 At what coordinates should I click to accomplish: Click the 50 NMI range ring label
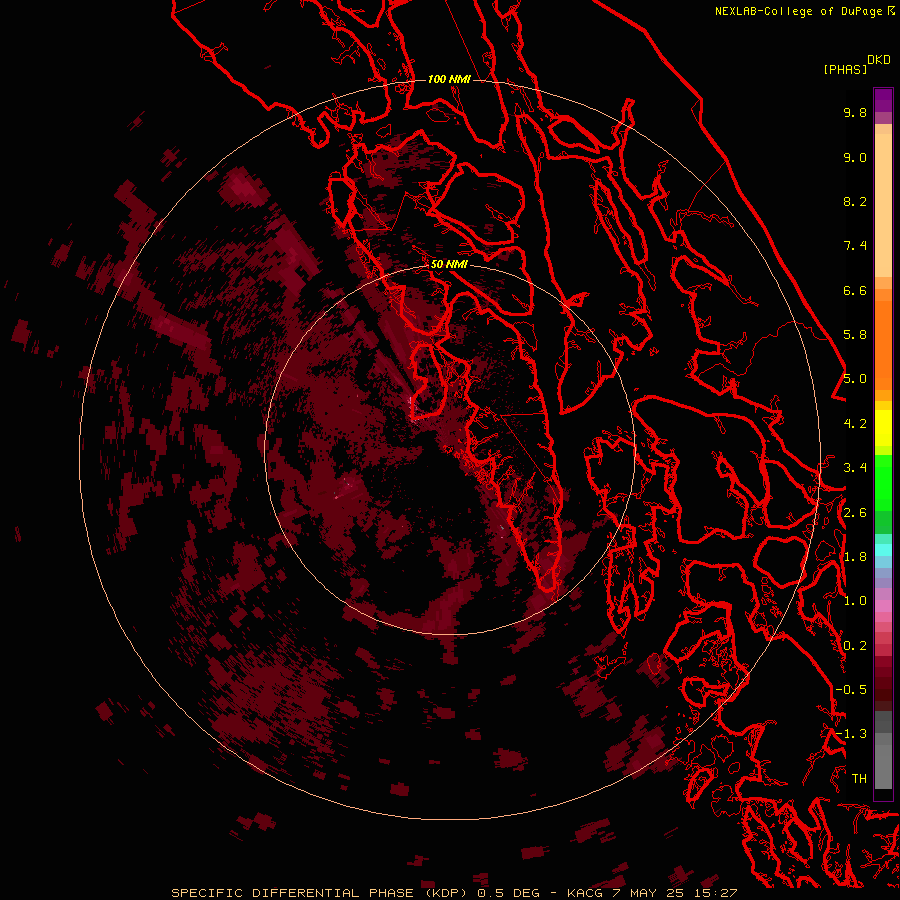pos(449,264)
